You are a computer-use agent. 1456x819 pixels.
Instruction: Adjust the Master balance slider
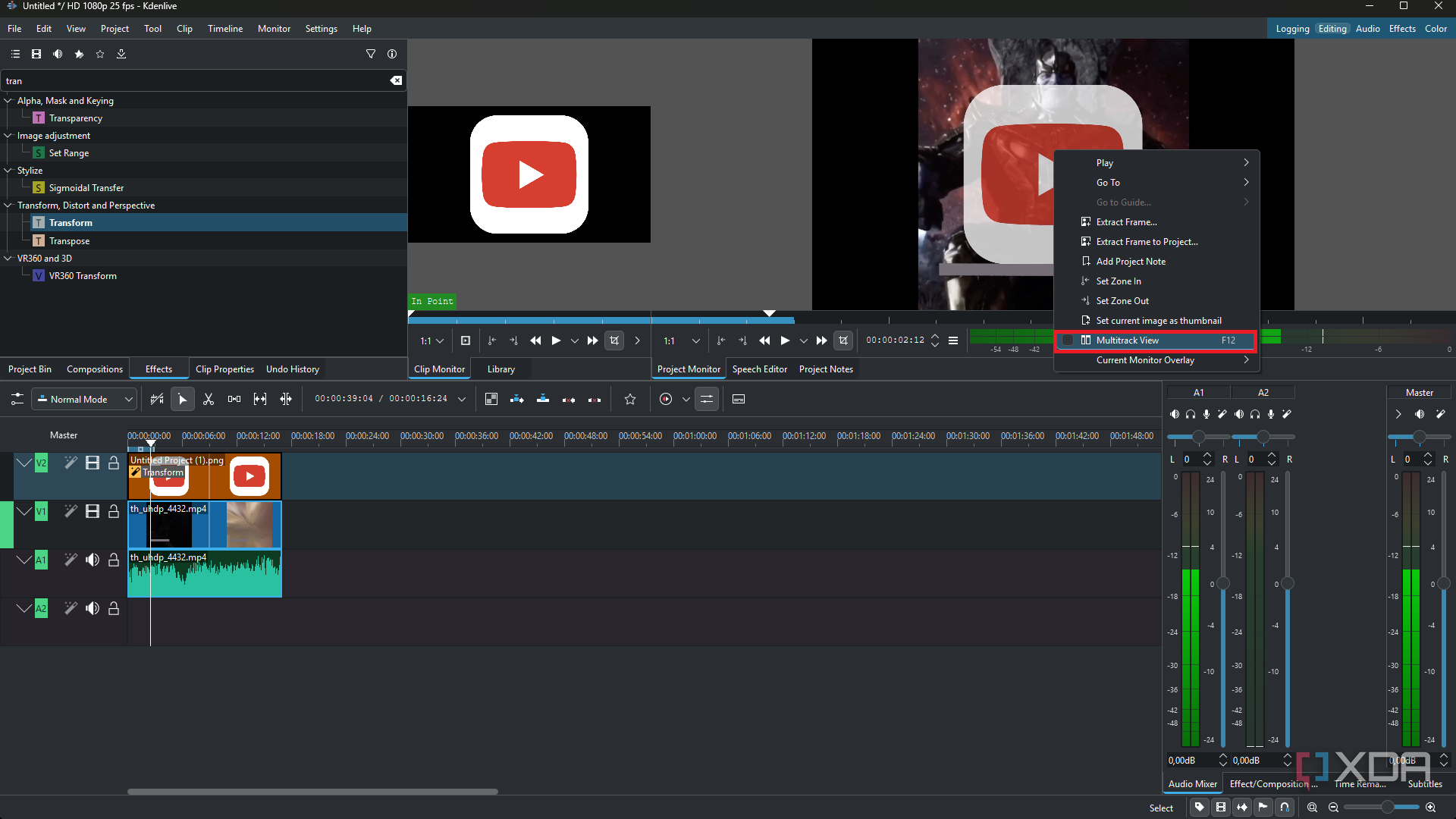tap(1419, 437)
